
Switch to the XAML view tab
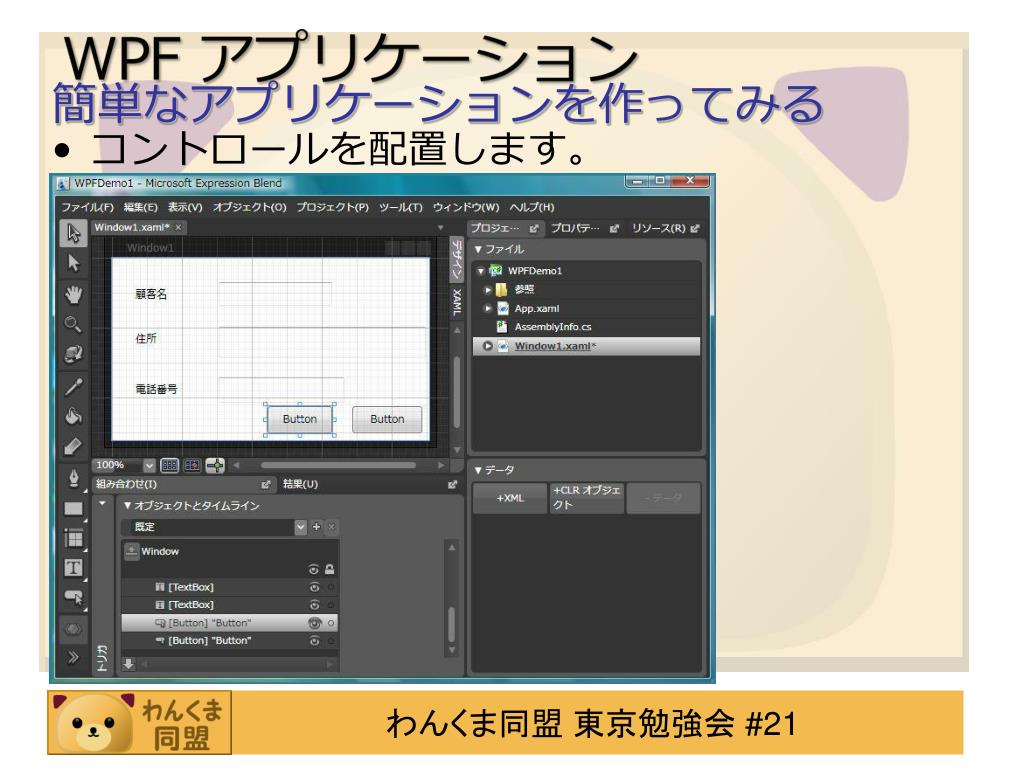[456, 302]
